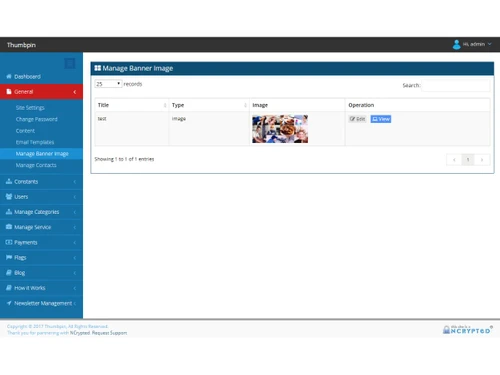Open Manage Contacts in the sidebar
Image resolution: width=500 pixels, height=375 pixels.
[36, 165]
